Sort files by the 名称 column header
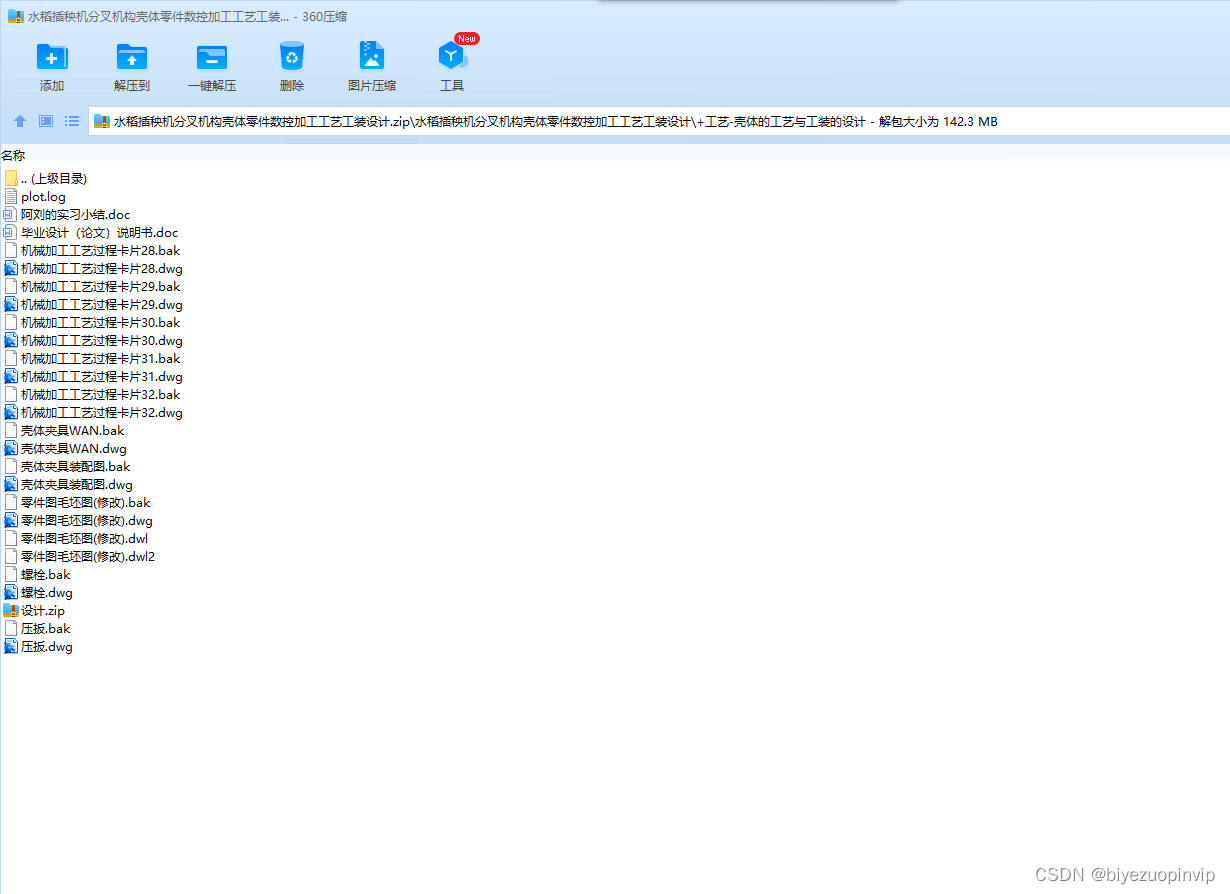 pos(13,155)
